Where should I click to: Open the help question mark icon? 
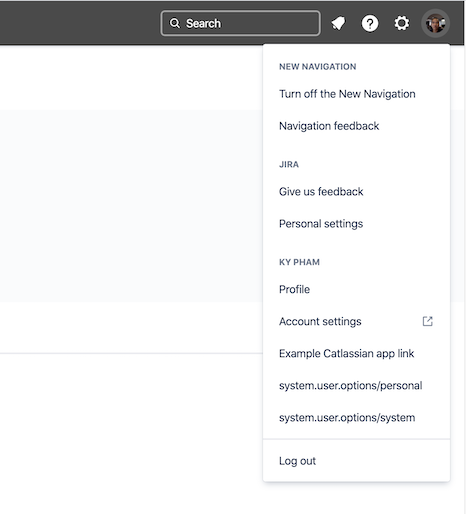point(370,23)
